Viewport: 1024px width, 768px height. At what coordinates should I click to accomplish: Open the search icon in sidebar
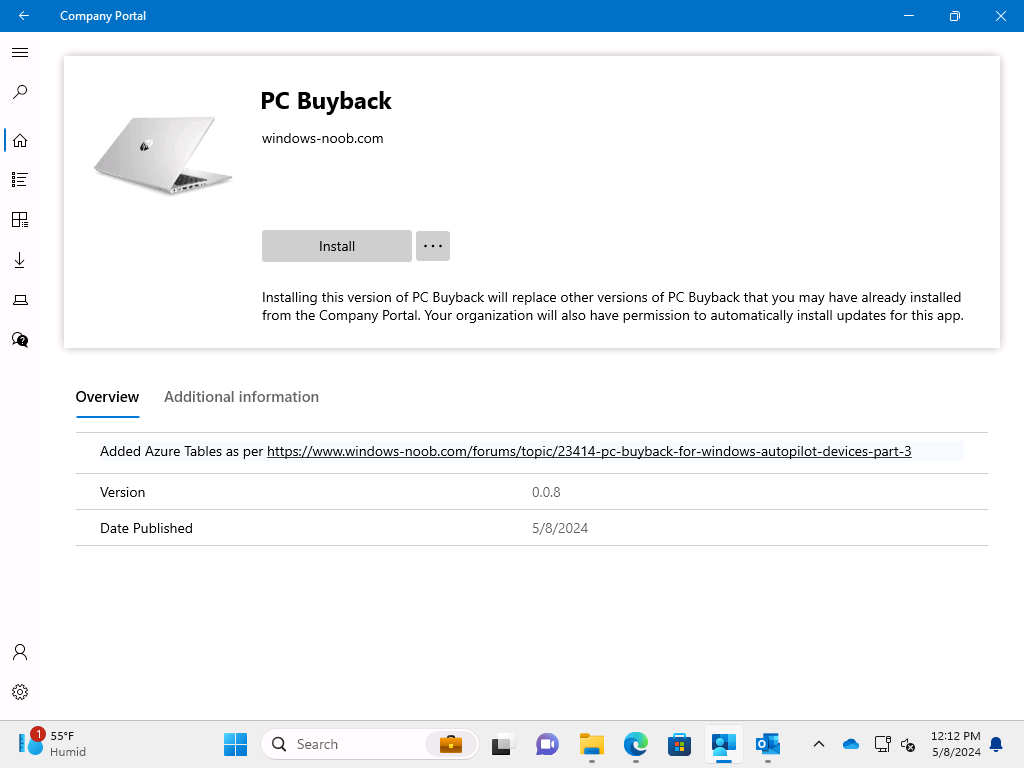20,92
